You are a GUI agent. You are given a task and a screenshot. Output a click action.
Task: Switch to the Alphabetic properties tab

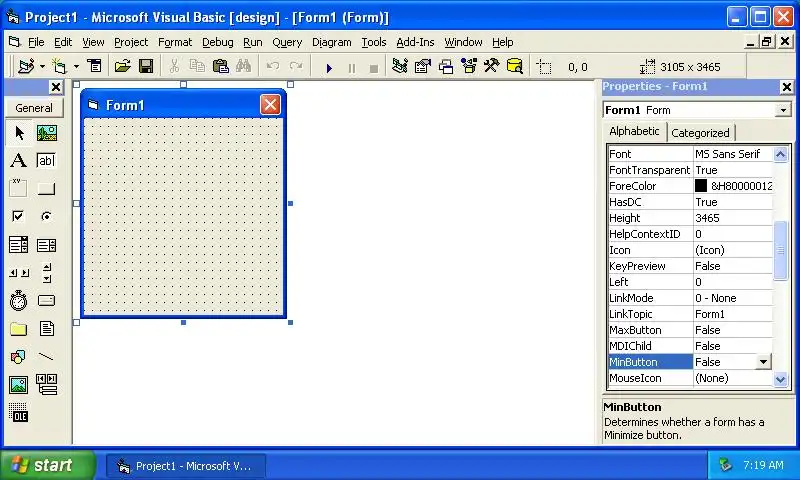[x=634, y=131]
